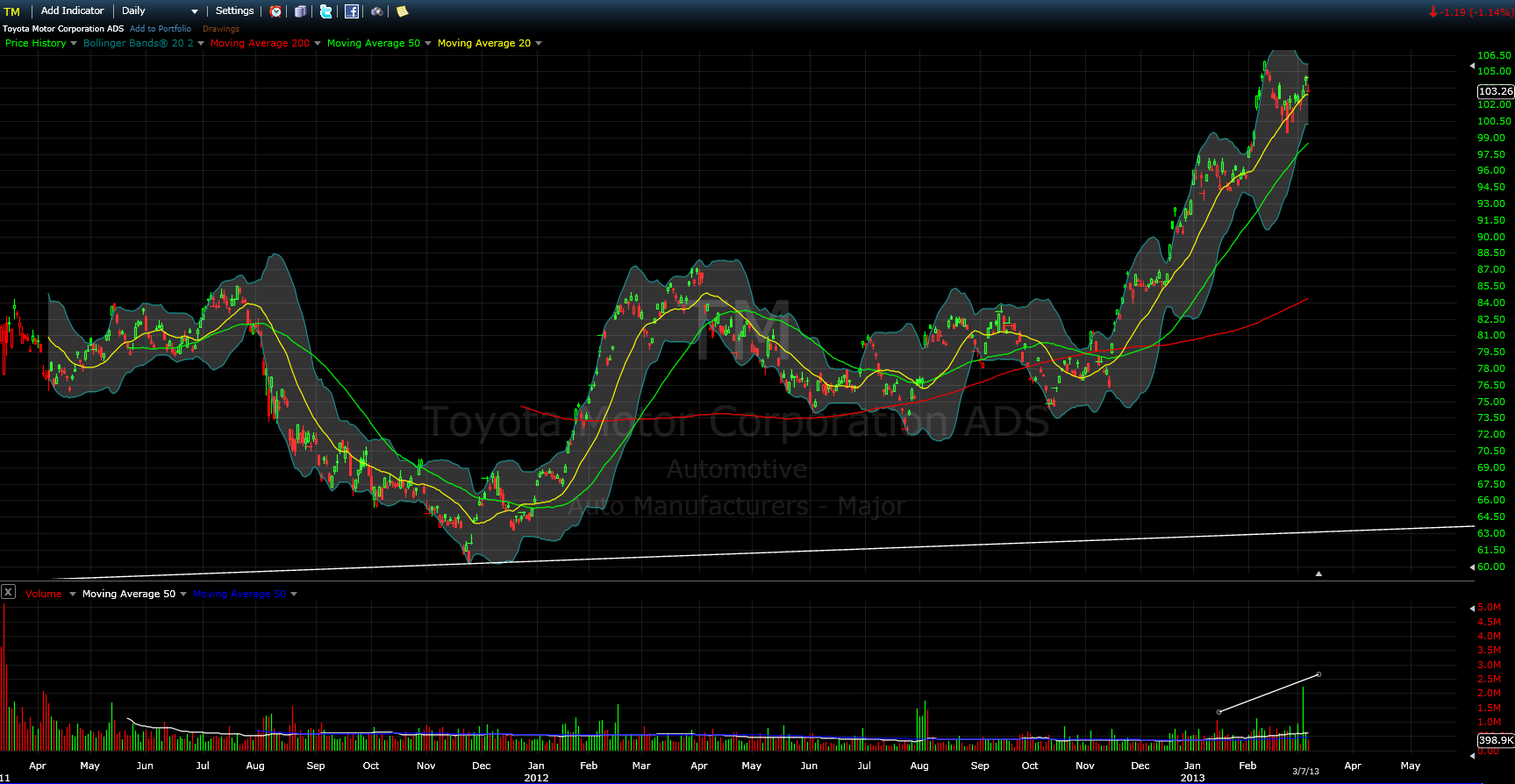Click the Price History label
This screenshot has width=1515, height=784.
36,43
